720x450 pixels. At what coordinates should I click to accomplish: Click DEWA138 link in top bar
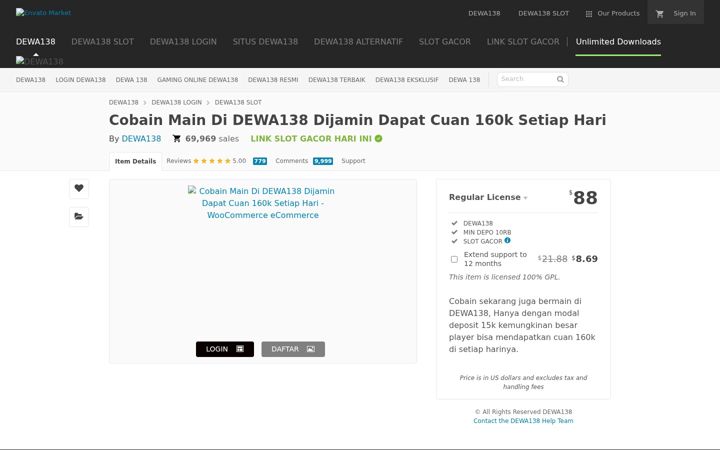pos(484,13)
